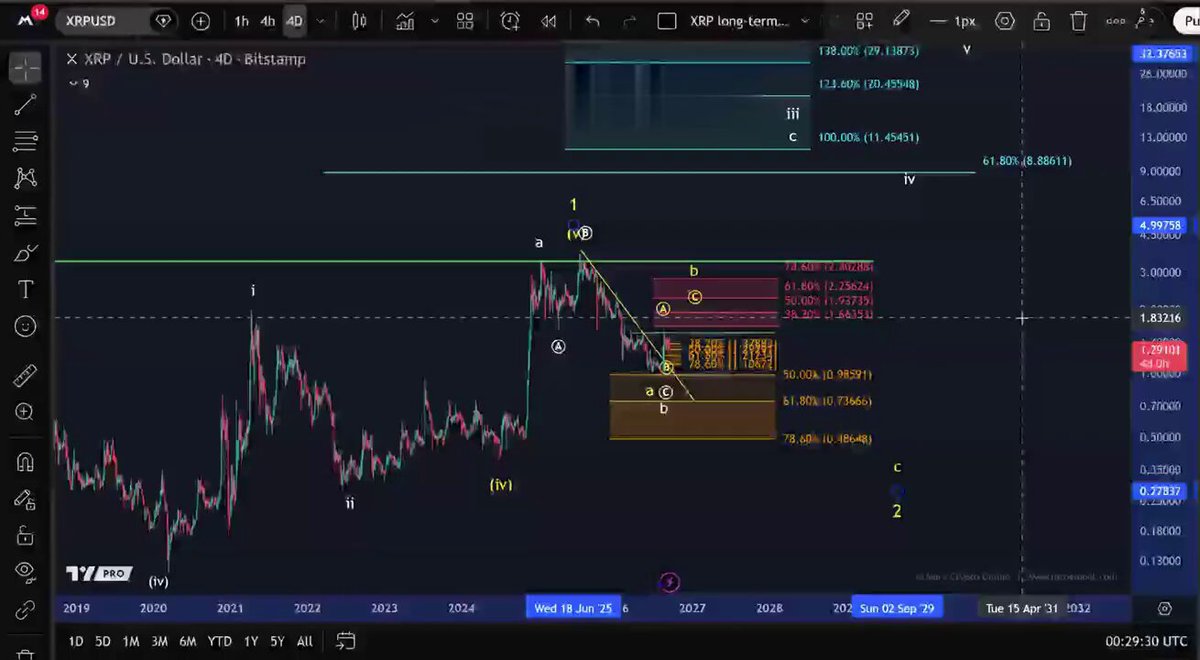This screenshot has width=1200, height=660.
Task: Activate the zoom in tool
Action: tap(26, 412)
